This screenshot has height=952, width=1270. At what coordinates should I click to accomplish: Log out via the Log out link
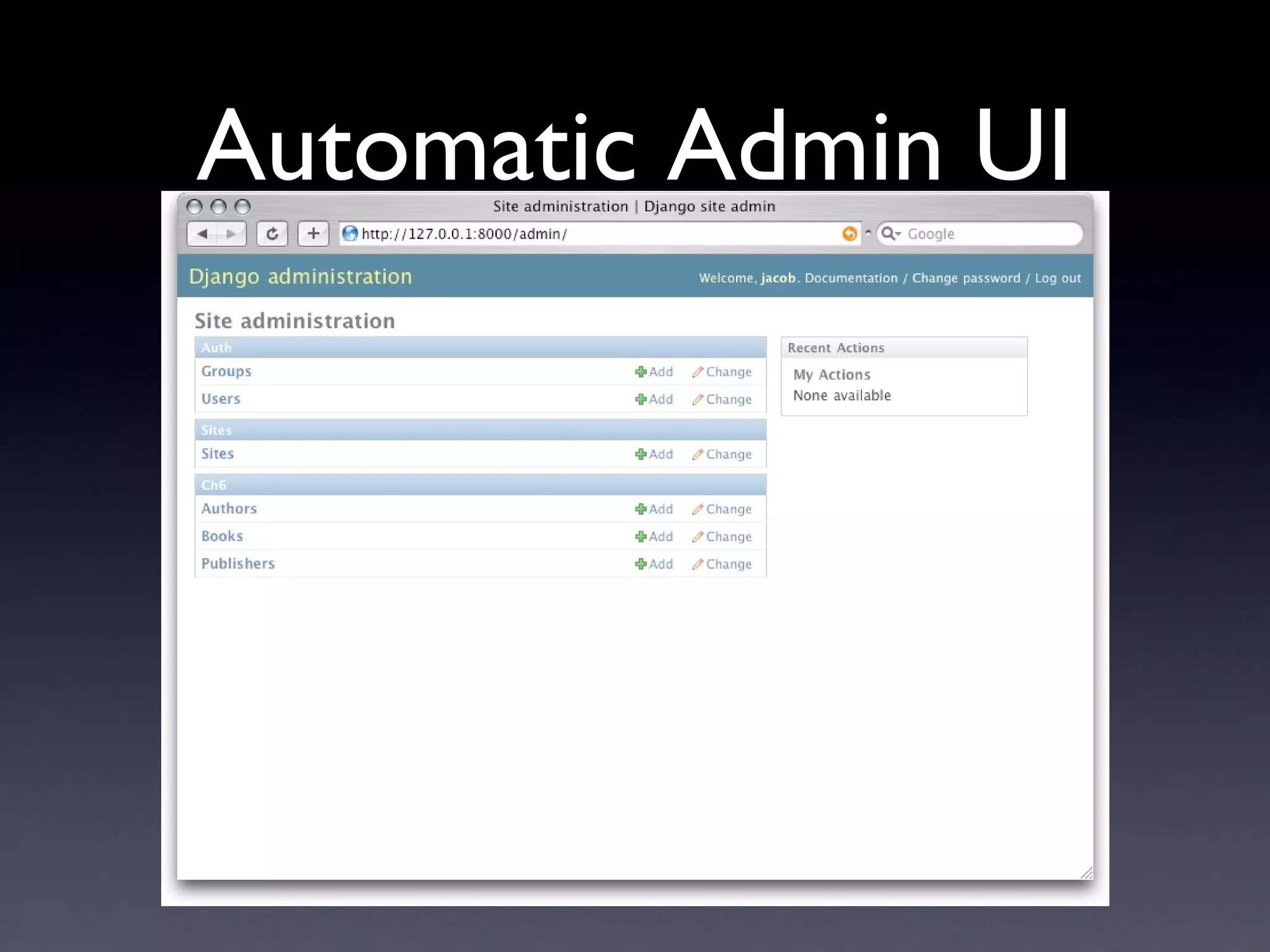[x=1058, y=278]
